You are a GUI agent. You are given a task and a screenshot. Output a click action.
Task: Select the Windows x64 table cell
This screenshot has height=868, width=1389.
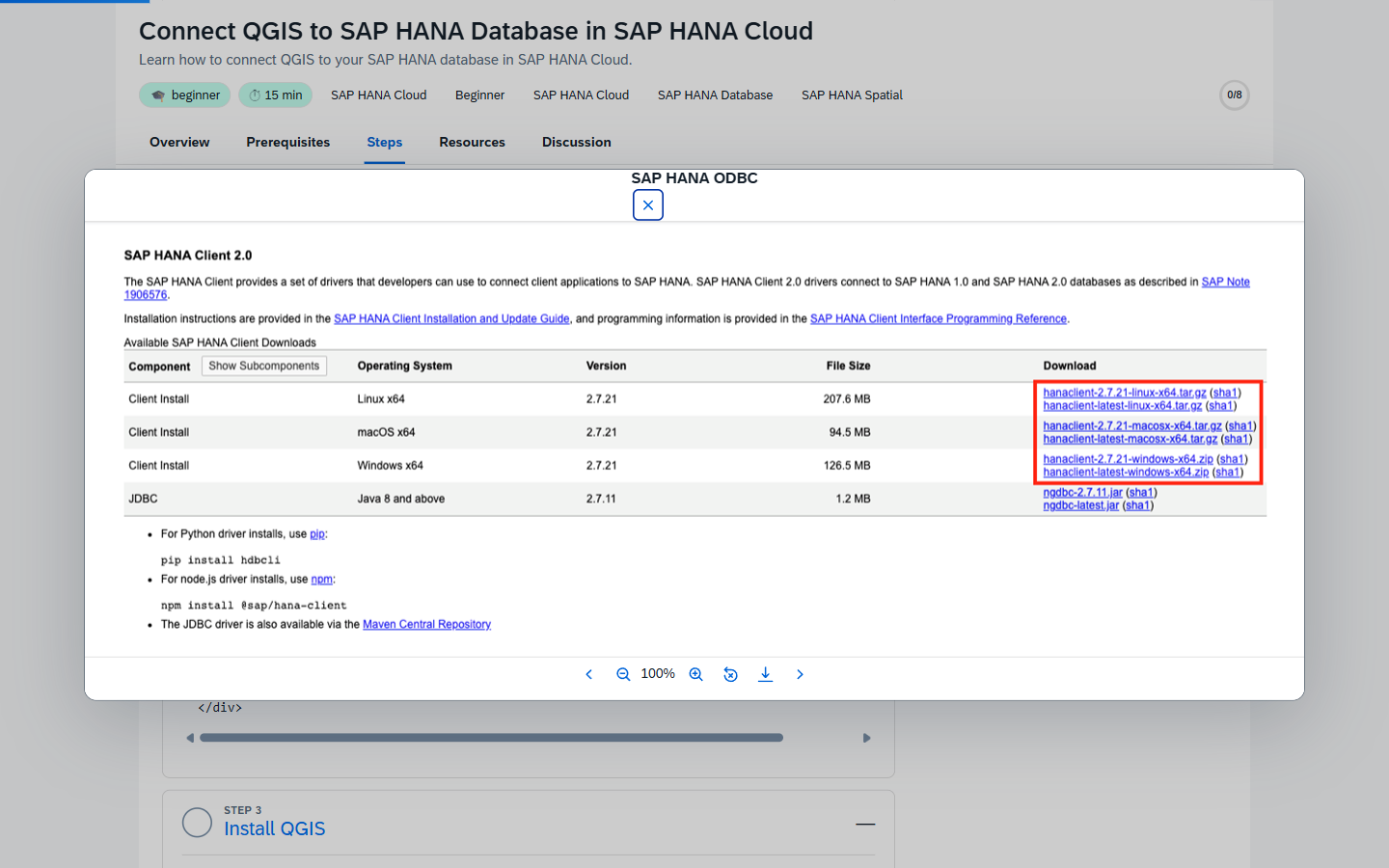point(390,466)
